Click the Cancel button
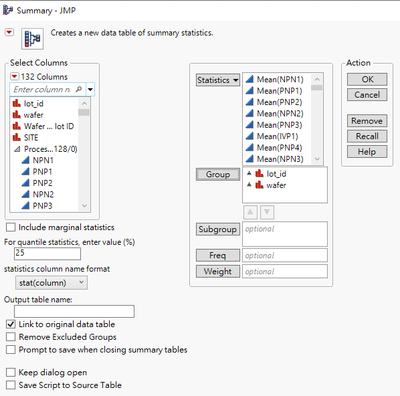 pyautogui.click(x=367, y=95)
